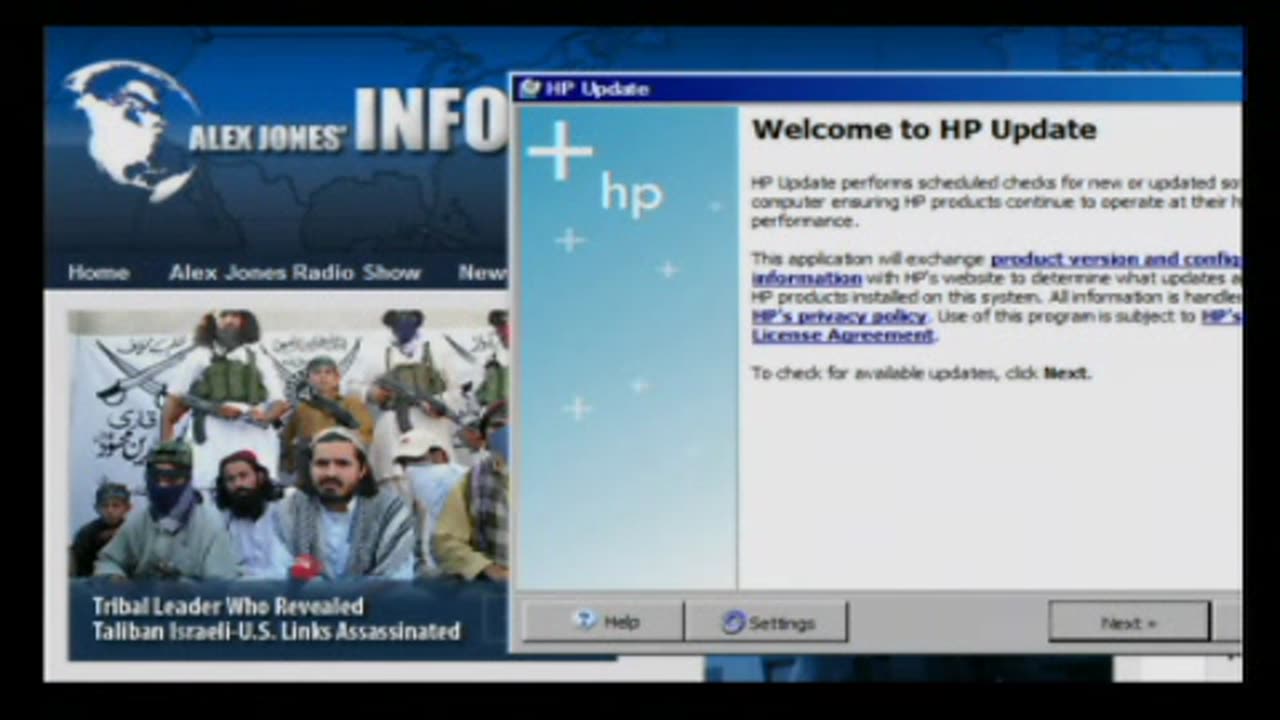The height and width of the screenshot is (720, 1280).
Task: Open the product version and configuration link
Action: point(1115,259)
